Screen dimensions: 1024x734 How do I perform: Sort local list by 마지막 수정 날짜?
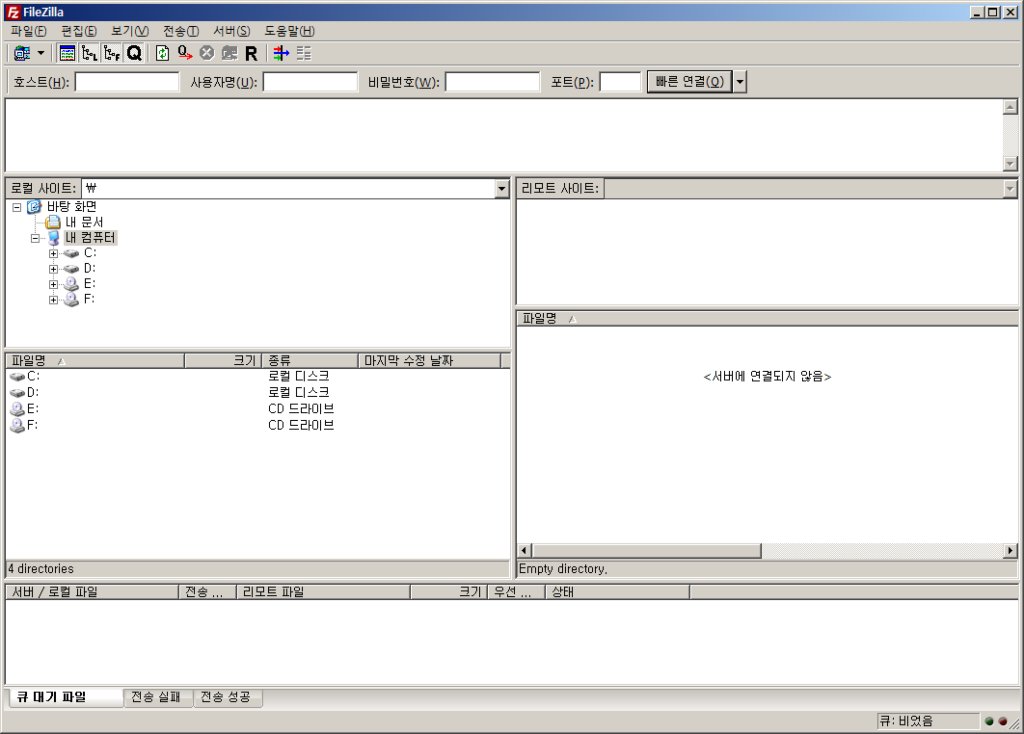(x=430, y=360)
